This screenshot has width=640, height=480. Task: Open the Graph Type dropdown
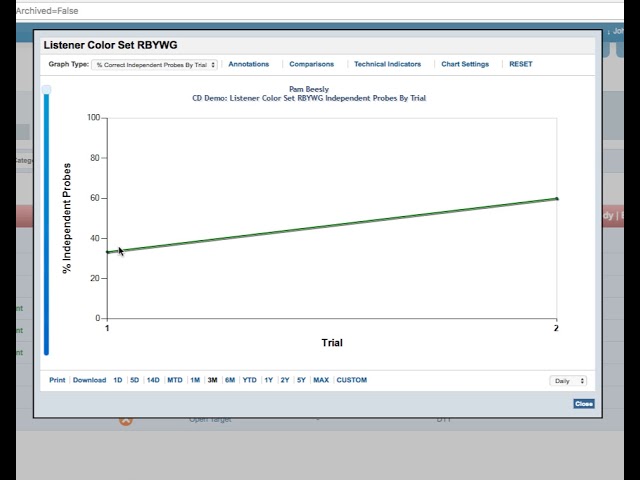tap(154, 65)
